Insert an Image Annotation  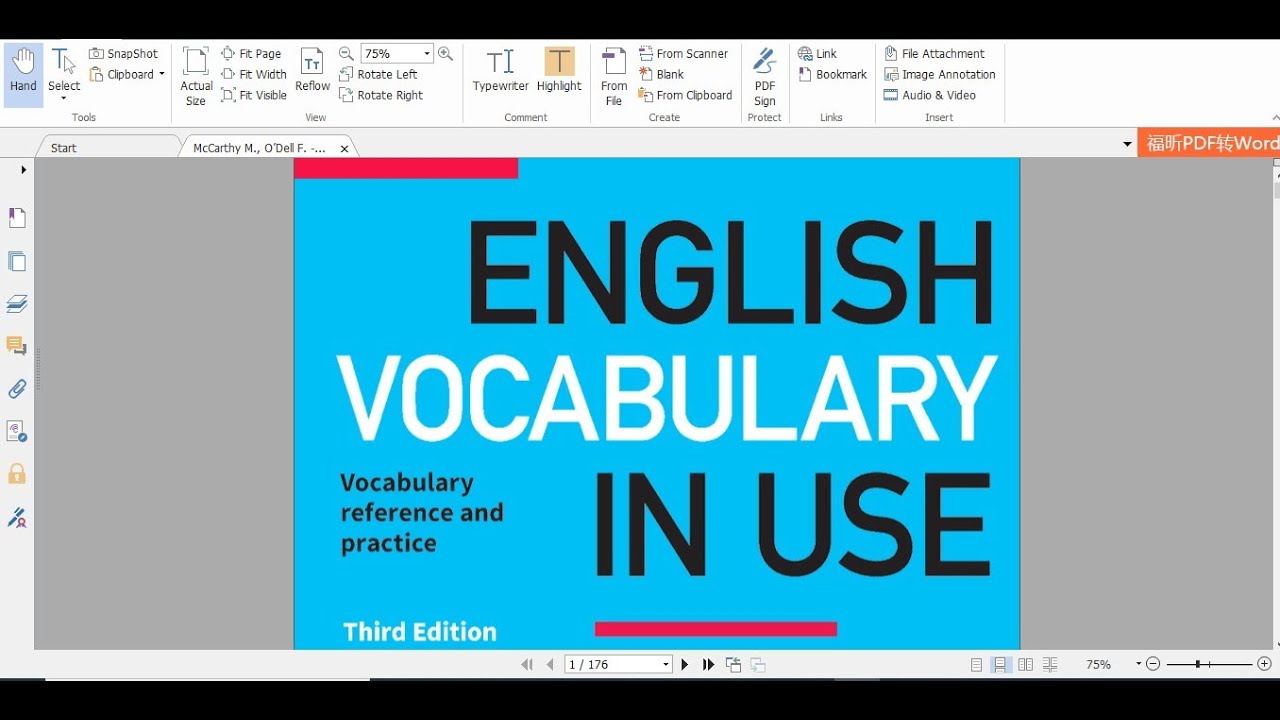tap(940, 74)
